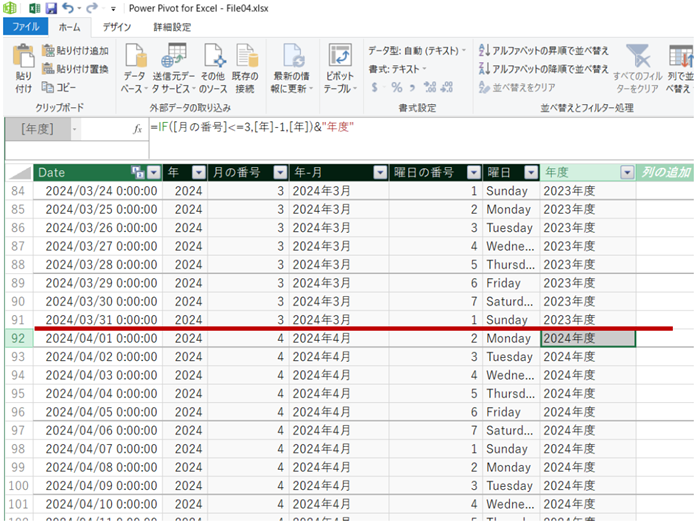The image size is (700, 522).
Task: Open the ファイル menu
Action: (x=25, y=27)
